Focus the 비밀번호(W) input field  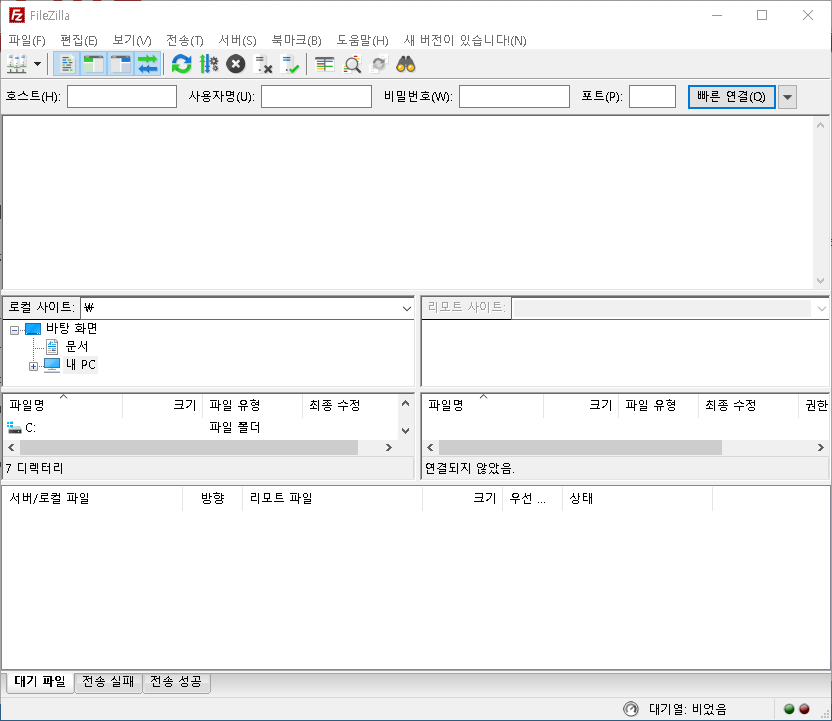click(514, 97)
